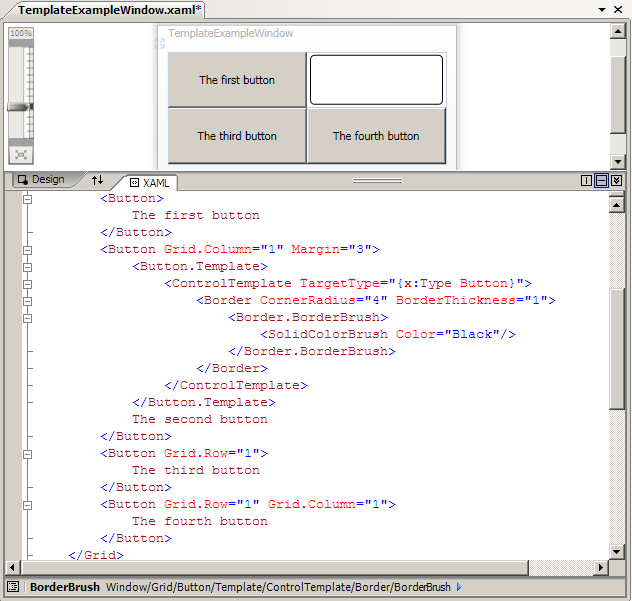Click XAML editor scroll down arrow
Viewport: 632px width, 601px height.
coord(617,551)
